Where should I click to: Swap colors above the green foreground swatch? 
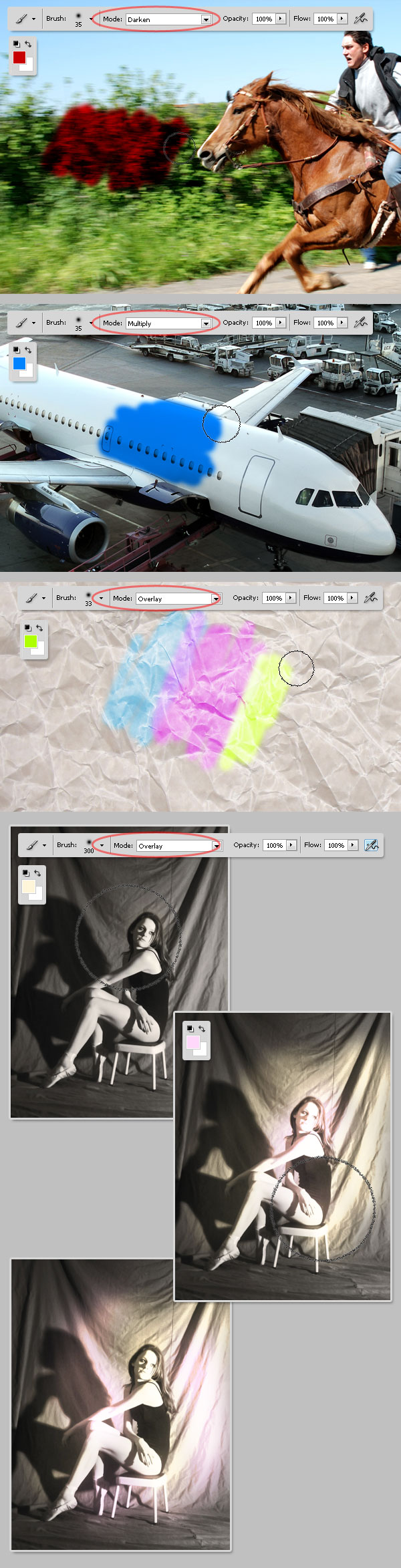39,628
